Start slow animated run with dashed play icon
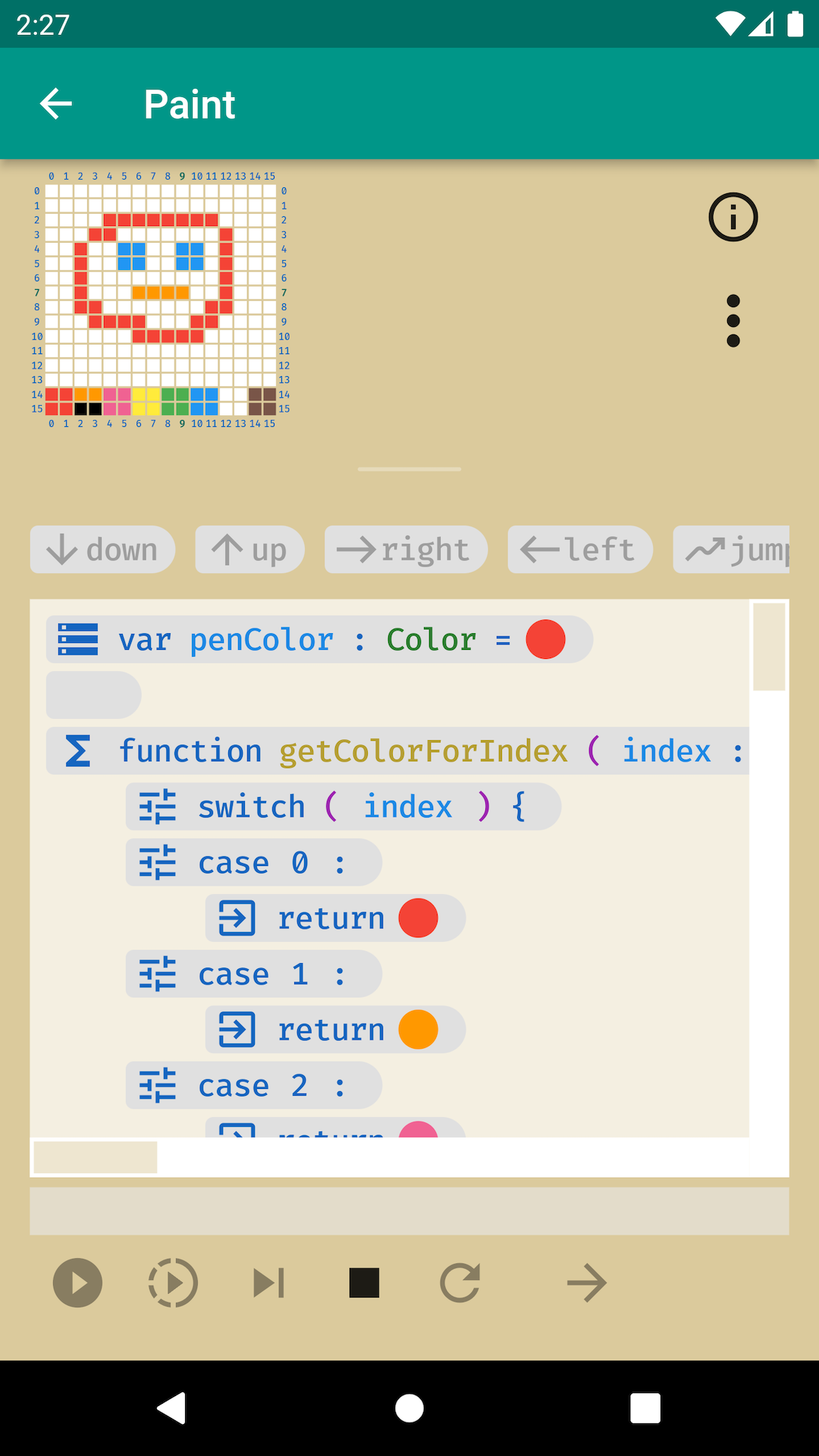This screenshot has width=819, height=1456. click(173, 1283)
